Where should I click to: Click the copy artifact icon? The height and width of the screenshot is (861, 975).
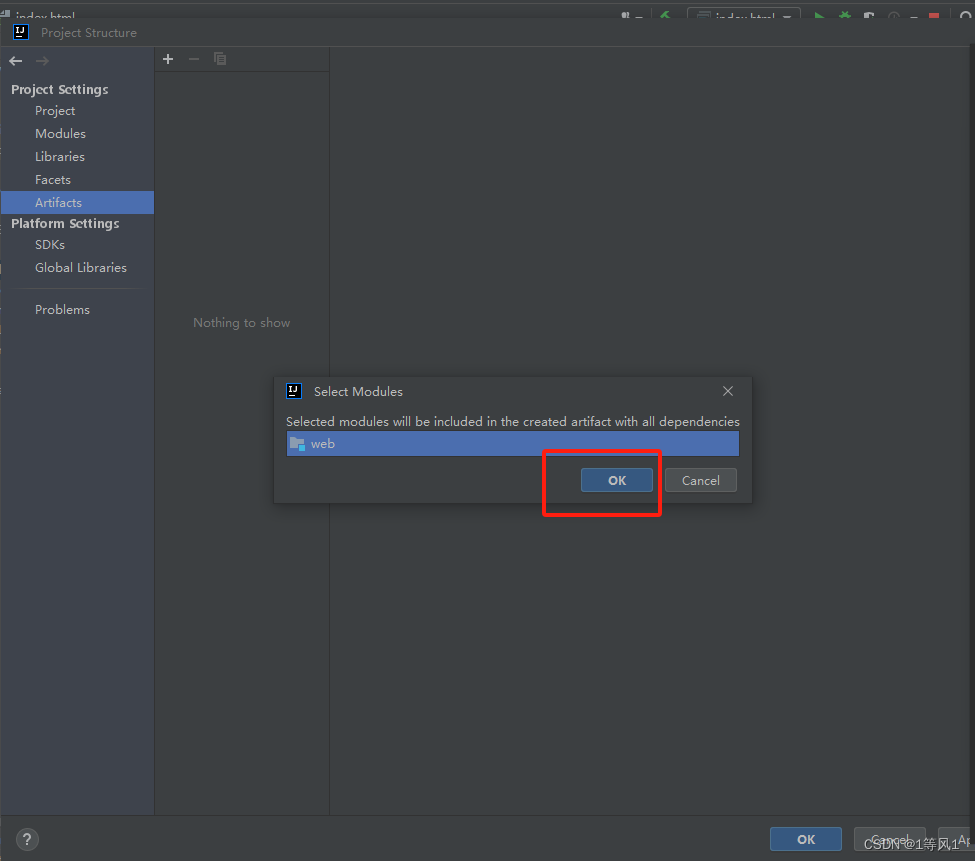220,59
